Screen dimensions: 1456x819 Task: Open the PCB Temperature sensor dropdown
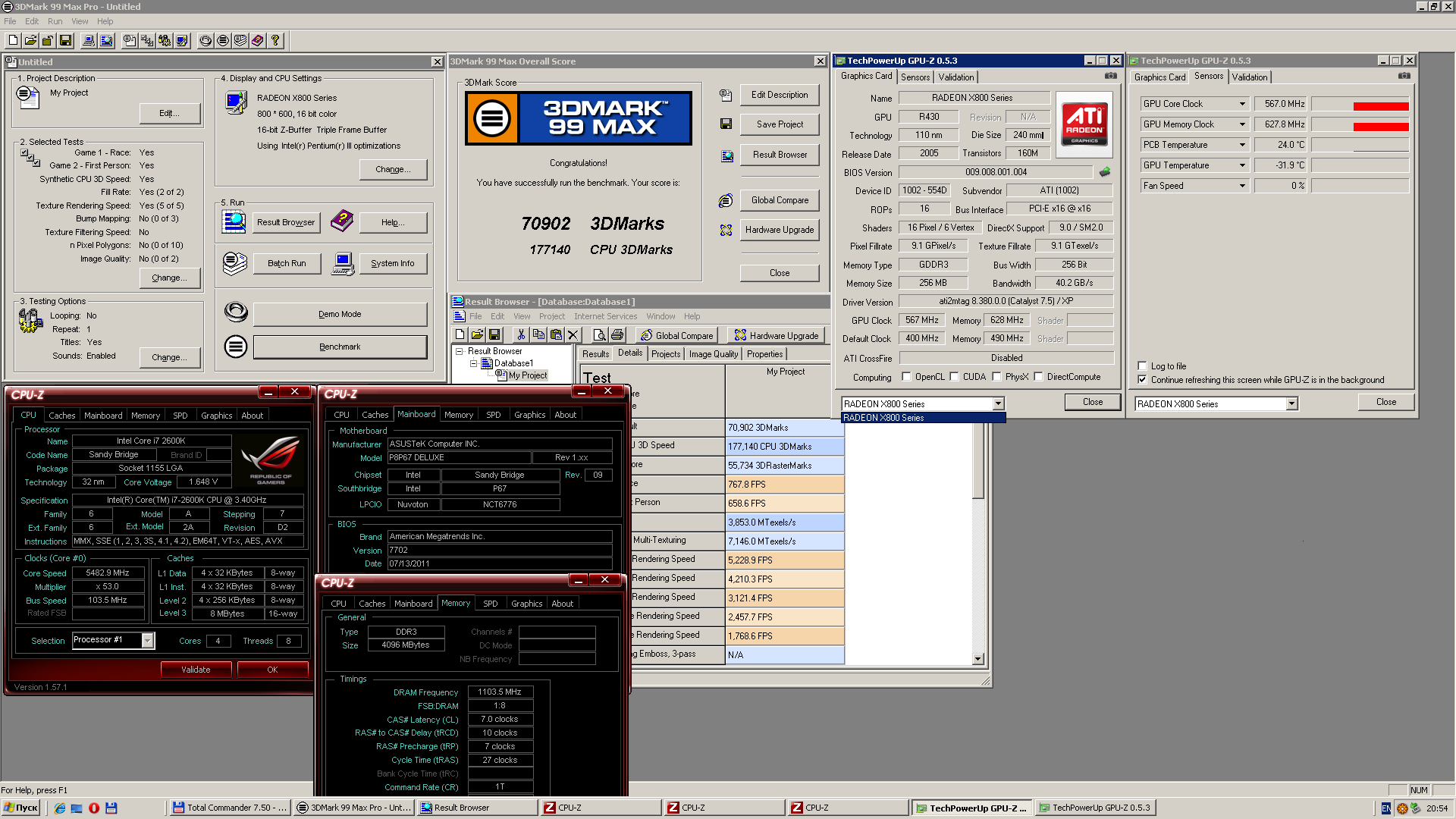pyautogui.click(x=1242, y=145)
